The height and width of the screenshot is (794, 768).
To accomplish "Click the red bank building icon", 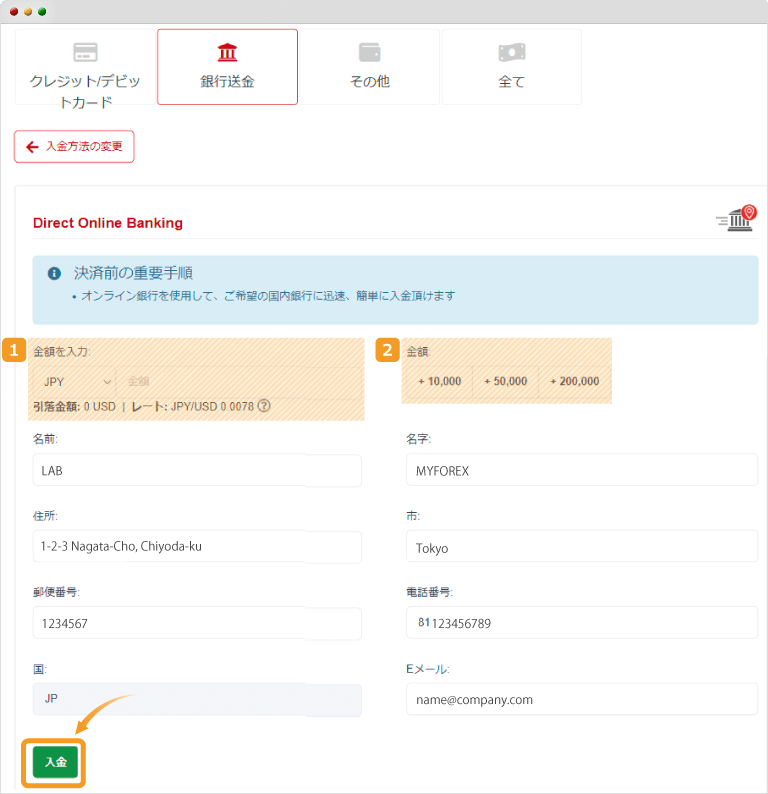I will 227,52.
